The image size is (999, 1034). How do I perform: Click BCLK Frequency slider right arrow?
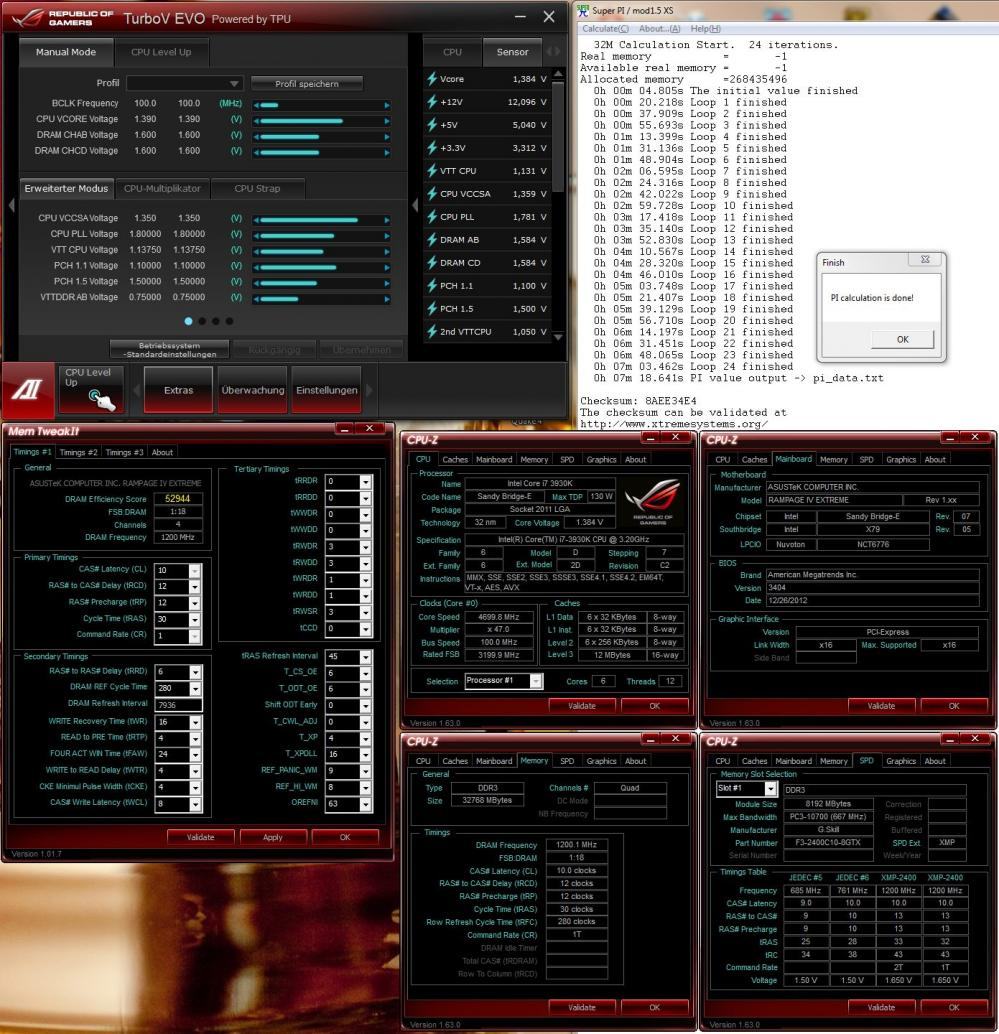coord(387,105)
